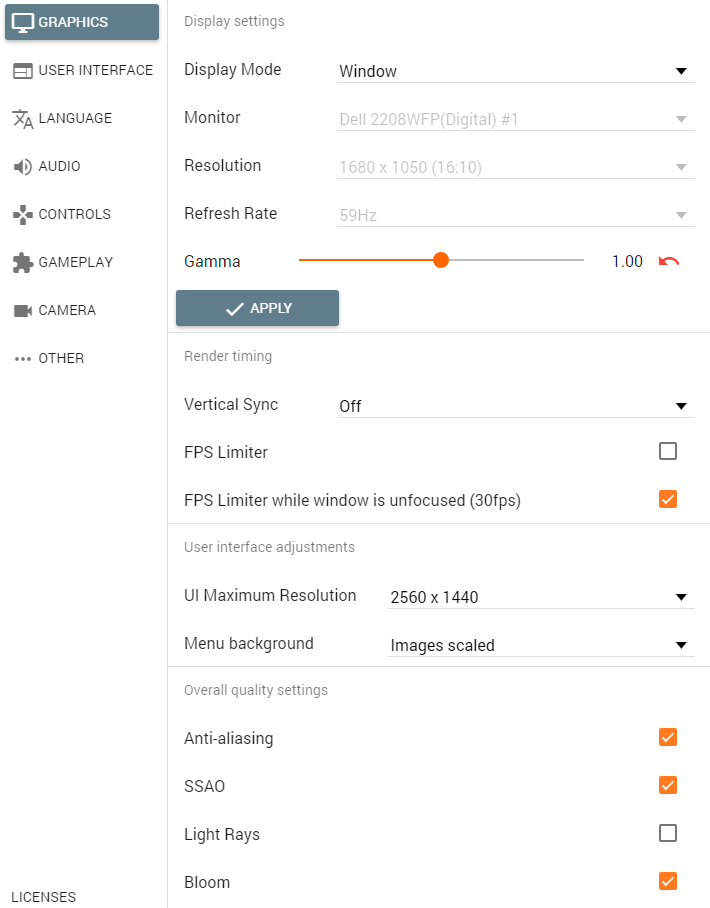Open the Licenses link
Image resolution: width=710 pixels, height=908 pixels.
point(43,897)
